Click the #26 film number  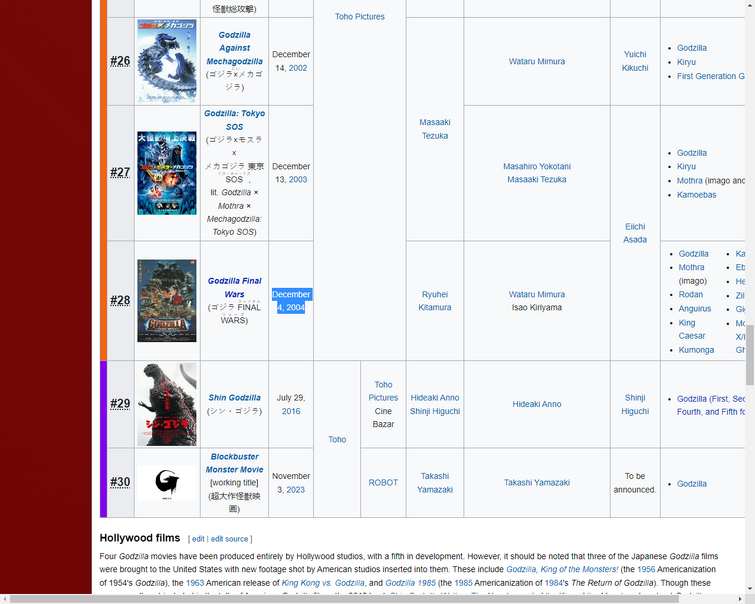(x=120, y=61)
